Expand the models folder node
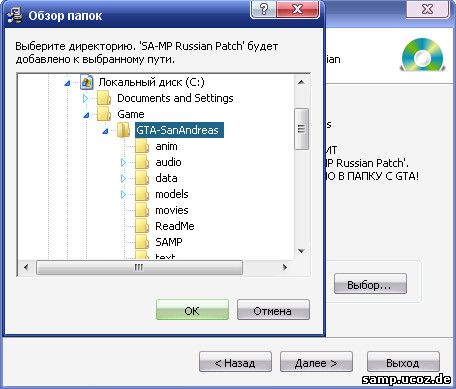456x389 pixels. click(123, 195)
